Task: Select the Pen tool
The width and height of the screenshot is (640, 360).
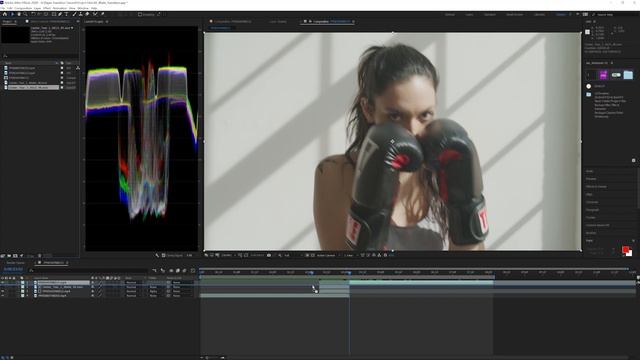Action: coord(60,14)
